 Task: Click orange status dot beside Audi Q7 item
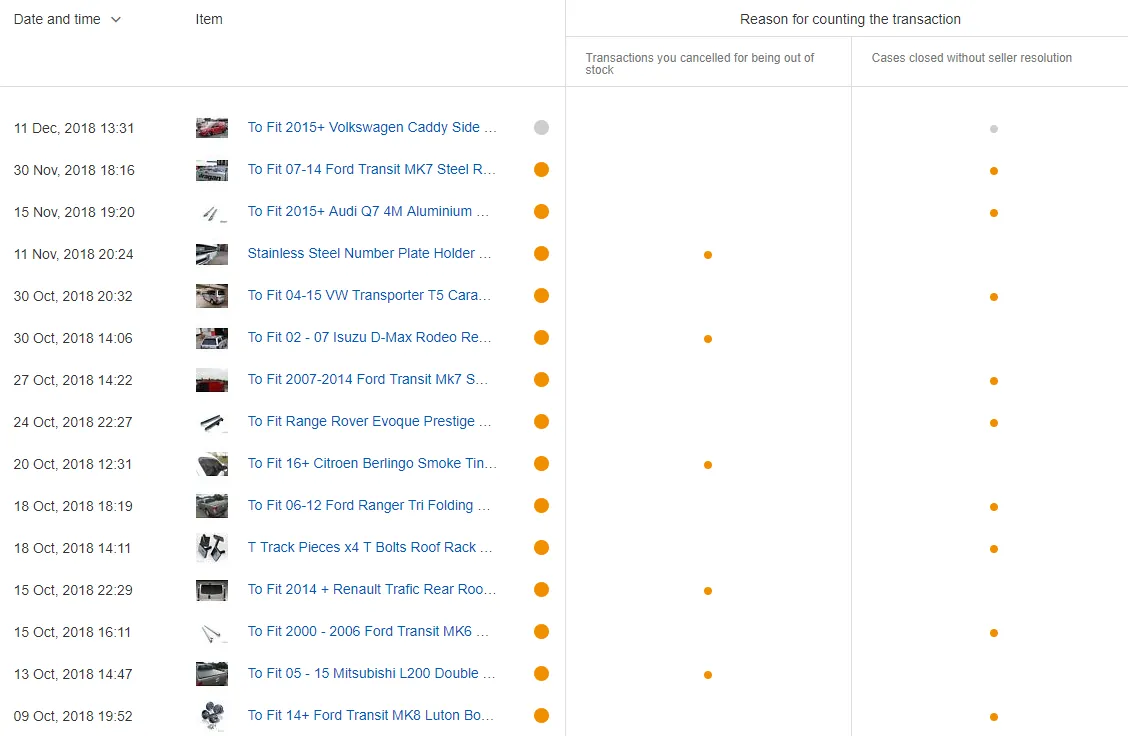542,212
